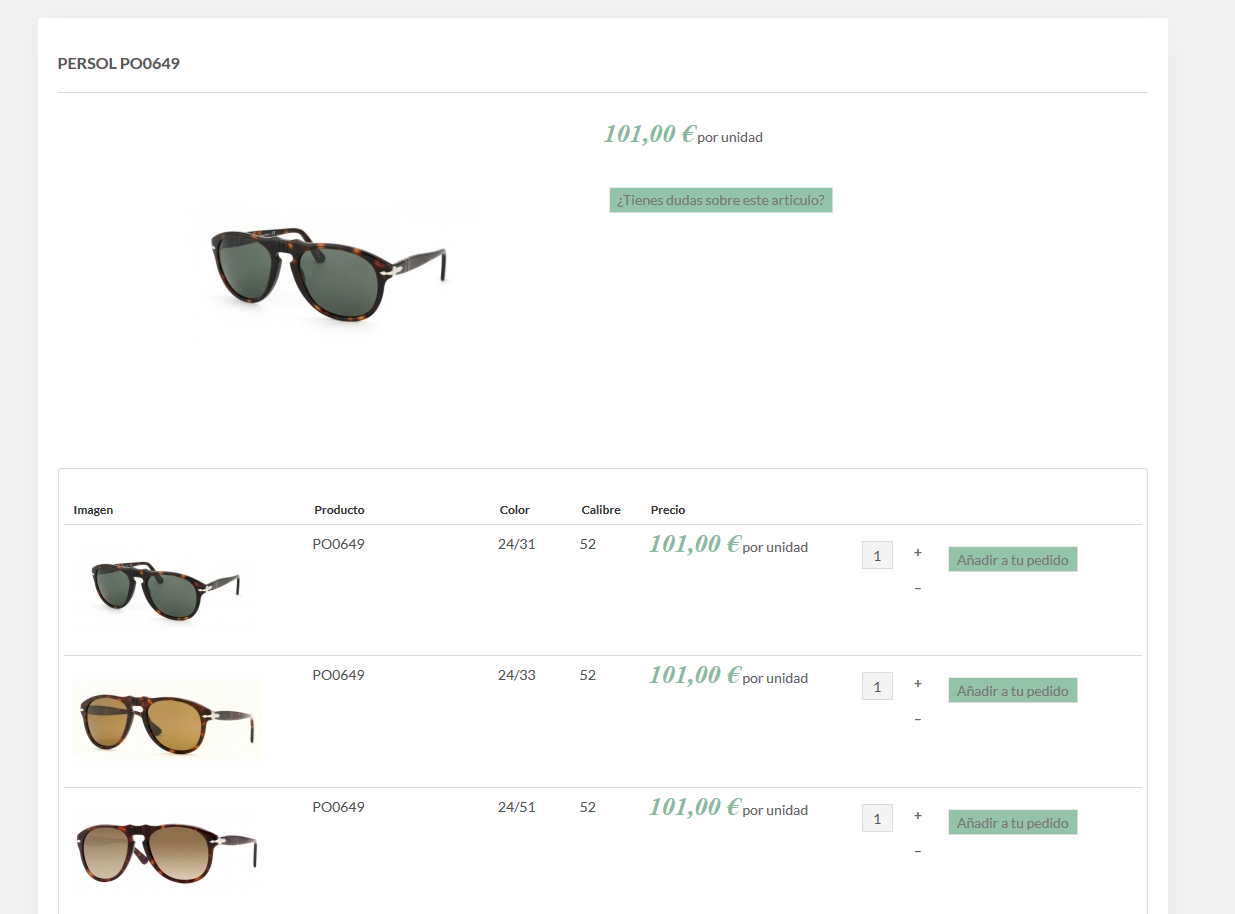Viewport: 1235px width, 914px height.
Task: Increase quantity for color 24/51 with plus
Action: [918, 816]
